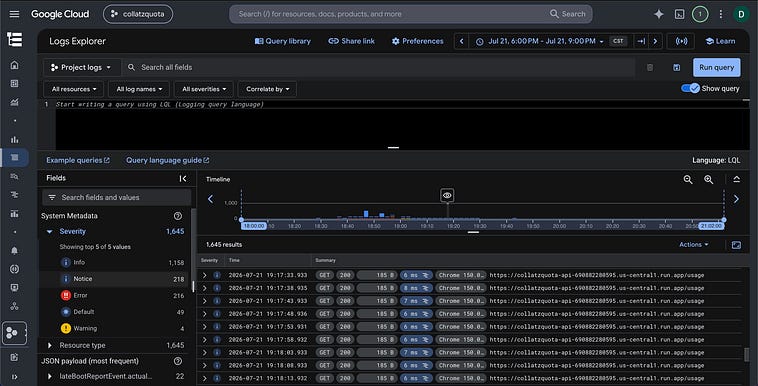Go to next time range arrow
This screenshot has height=386, width=758.
coord(655,41)
